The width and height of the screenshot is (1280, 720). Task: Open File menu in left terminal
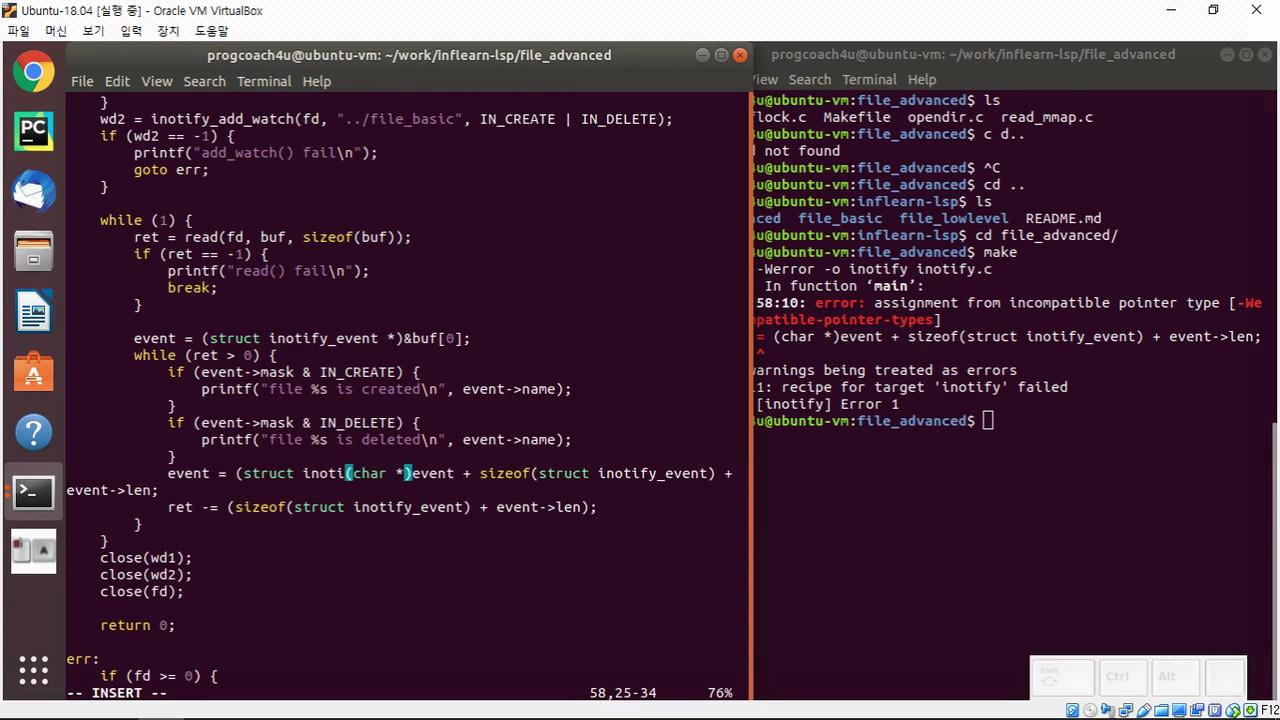click(82, 81)
